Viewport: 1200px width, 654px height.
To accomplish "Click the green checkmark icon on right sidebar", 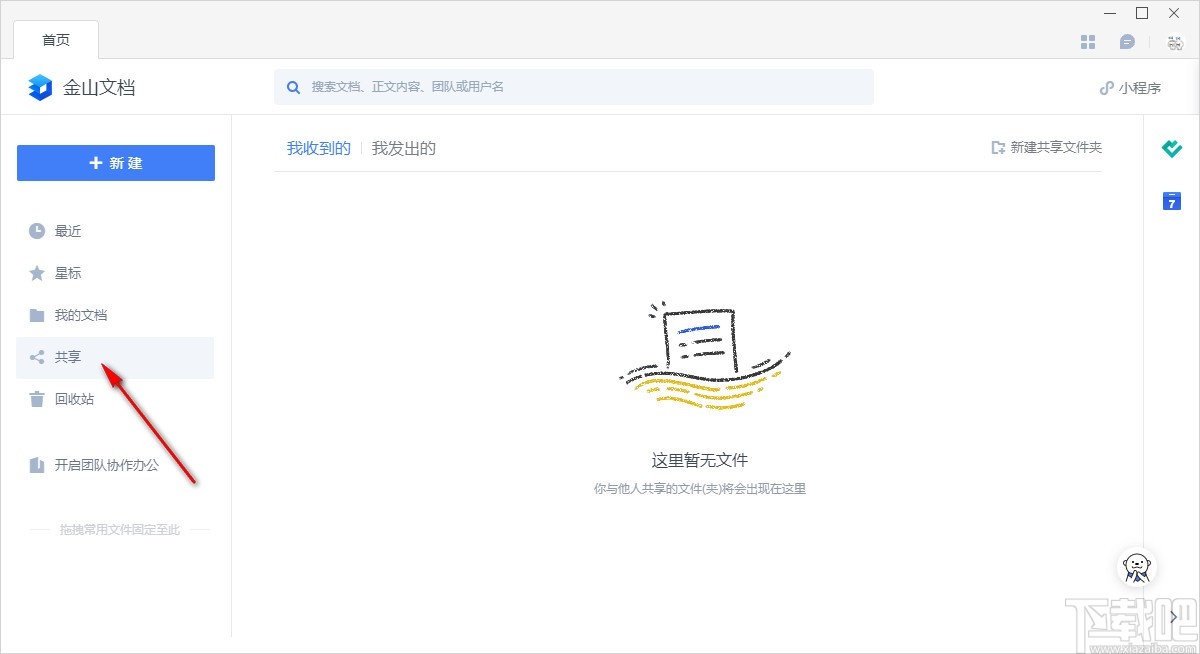I will (1170, 149).
